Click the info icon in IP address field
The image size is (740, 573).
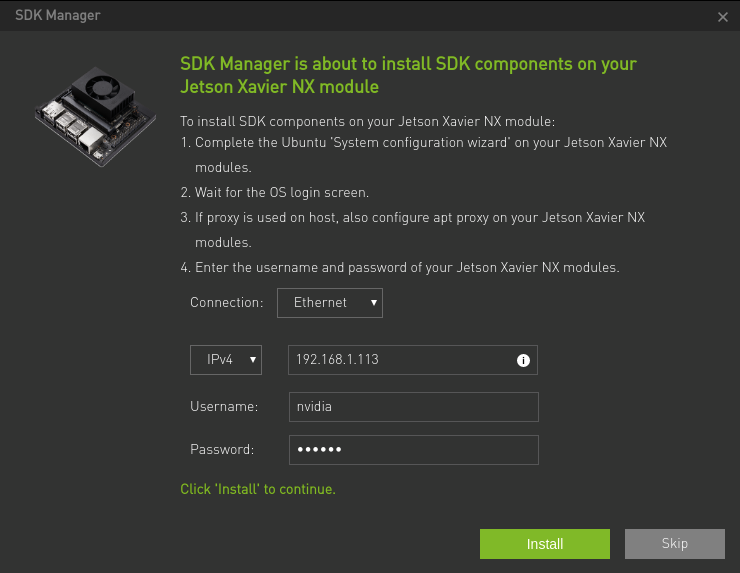(x=523, y=360)
